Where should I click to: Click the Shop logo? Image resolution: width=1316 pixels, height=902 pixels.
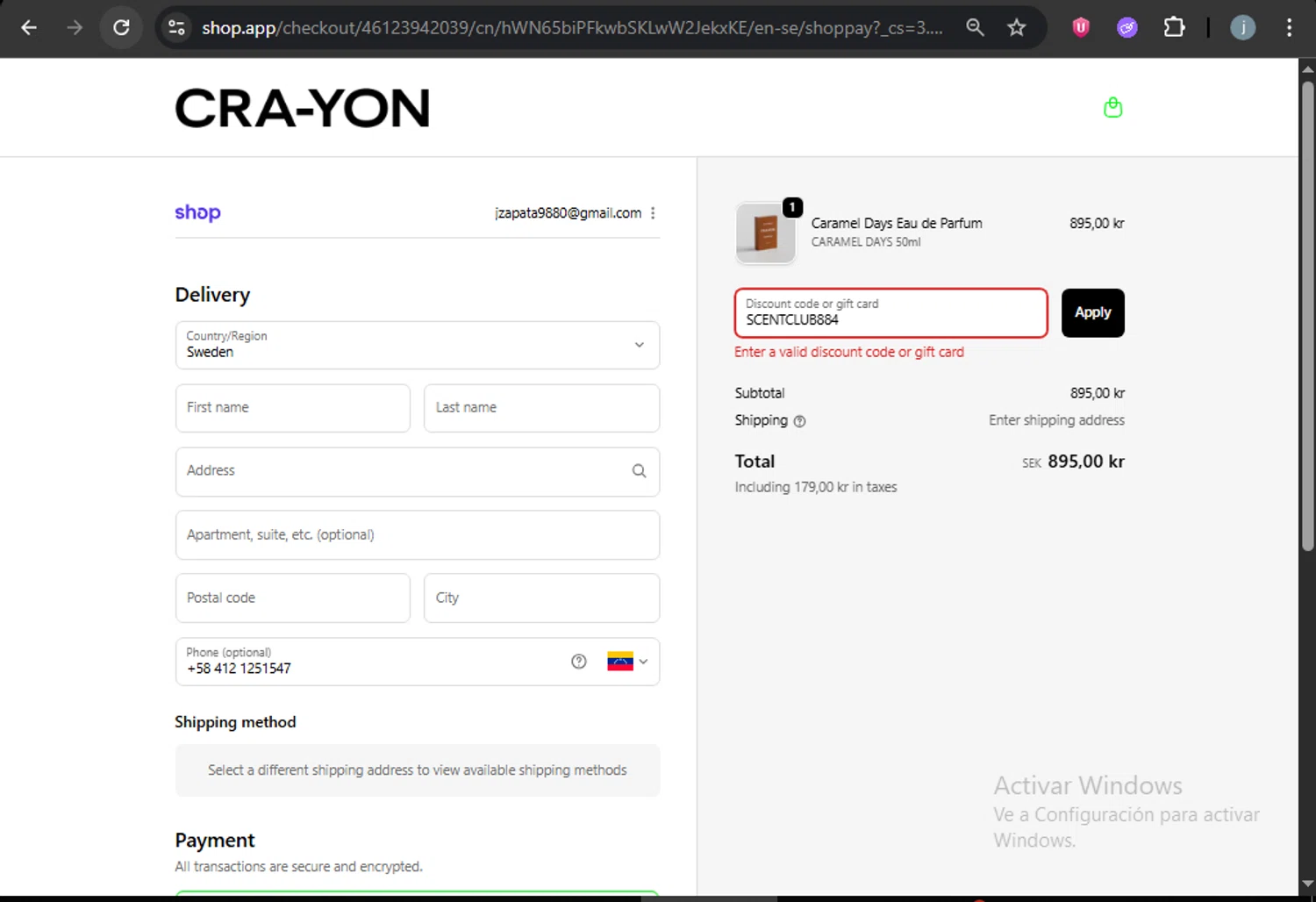(197, 213)
